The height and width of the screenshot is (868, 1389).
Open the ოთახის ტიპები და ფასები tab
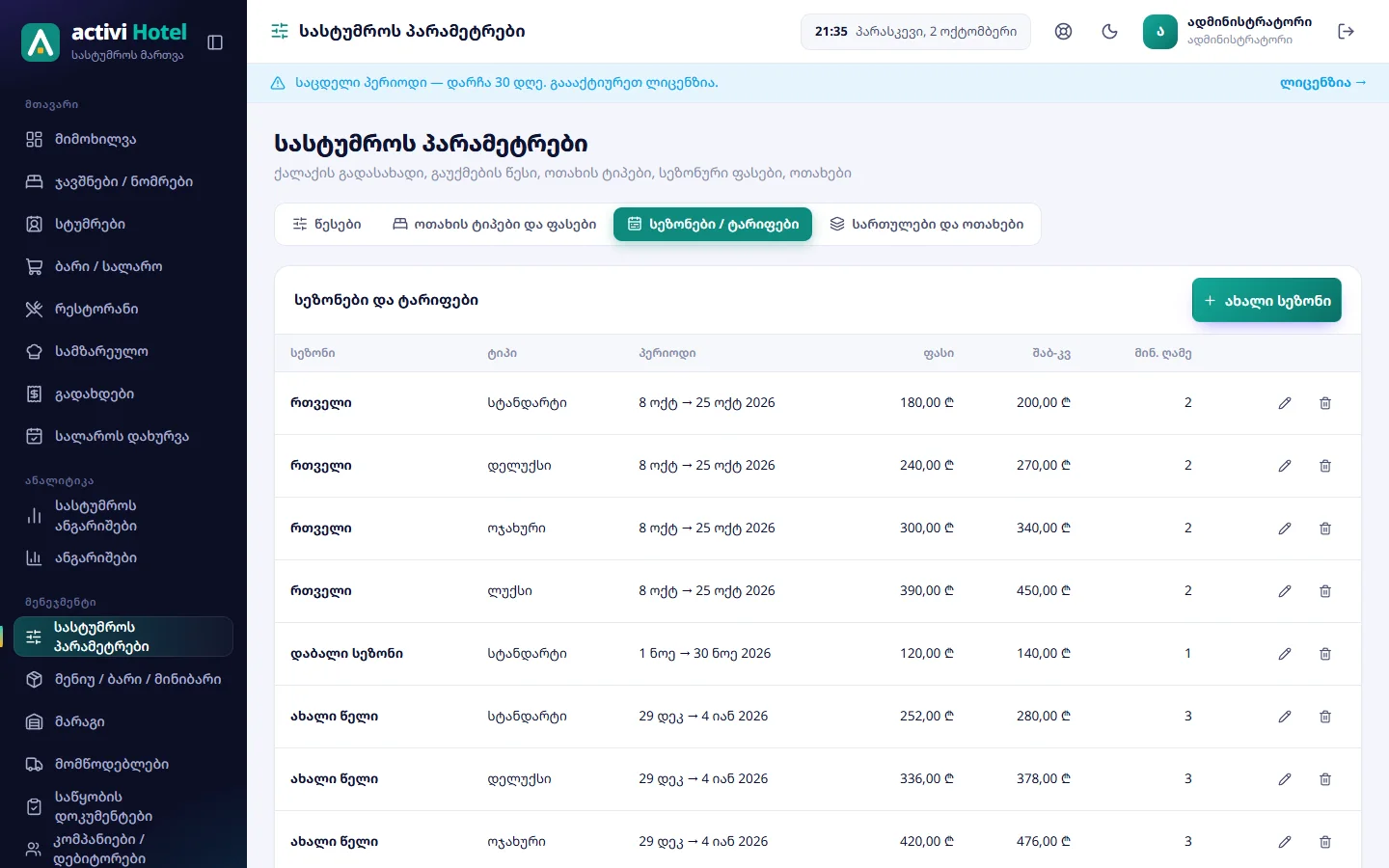494,225
